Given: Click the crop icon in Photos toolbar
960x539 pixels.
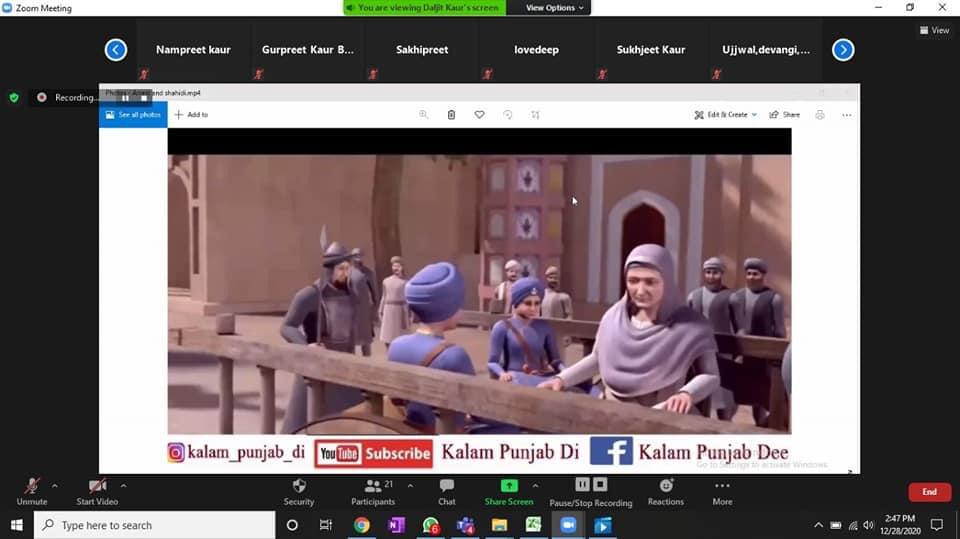Looking at the screenshot, I should pyautogui.click(x=535, y=115).
